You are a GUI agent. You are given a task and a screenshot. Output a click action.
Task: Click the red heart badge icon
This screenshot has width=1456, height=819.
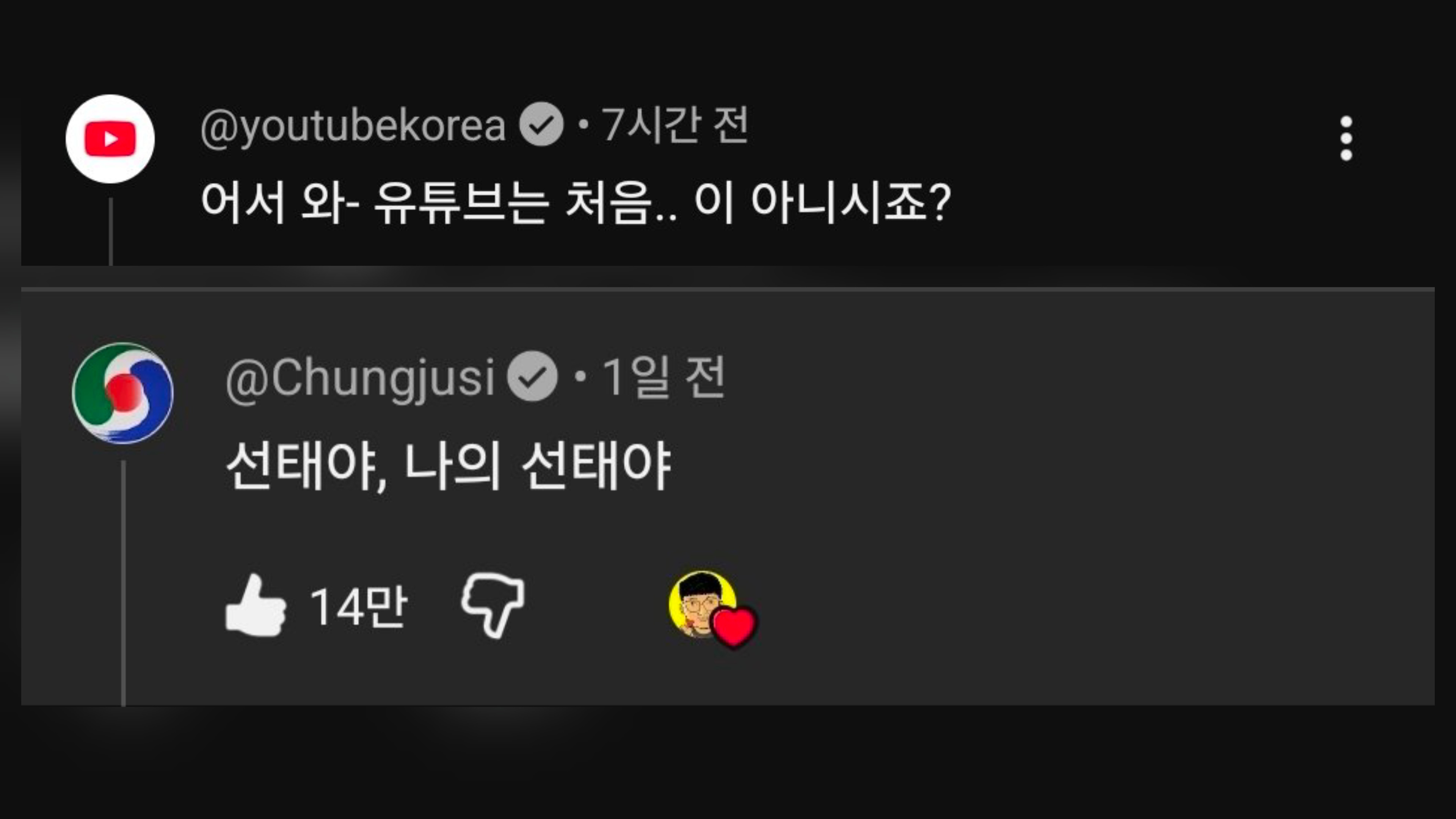tap(734, 626)
